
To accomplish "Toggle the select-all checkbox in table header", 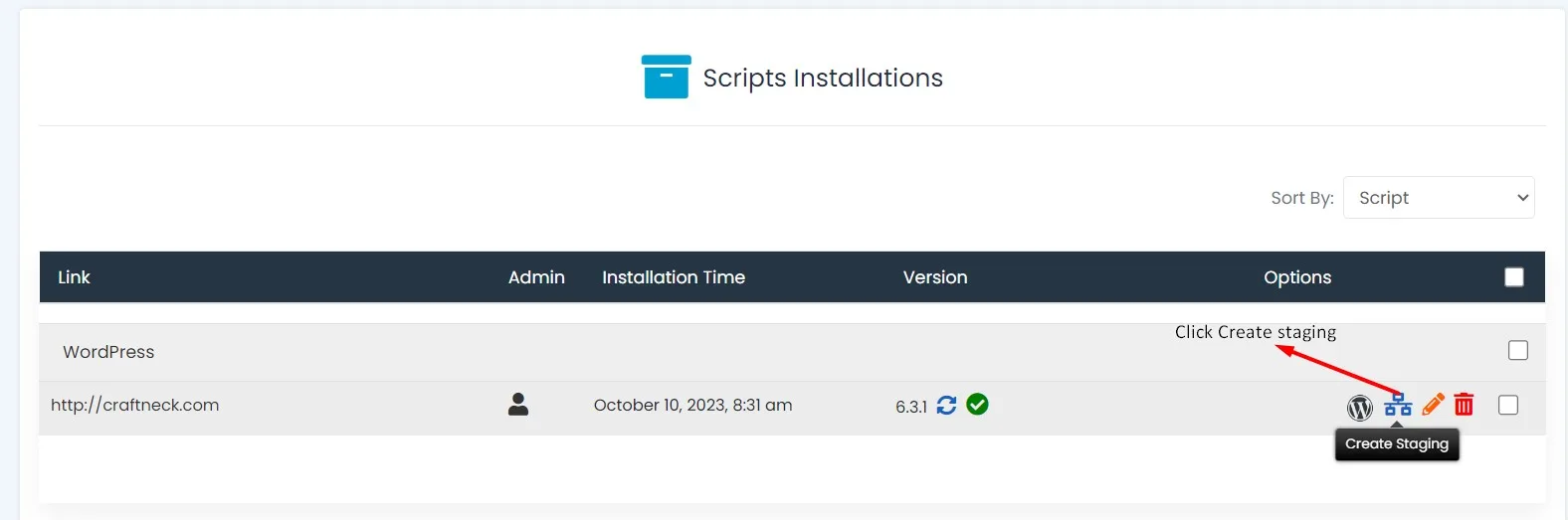I will pos(1514,277).
